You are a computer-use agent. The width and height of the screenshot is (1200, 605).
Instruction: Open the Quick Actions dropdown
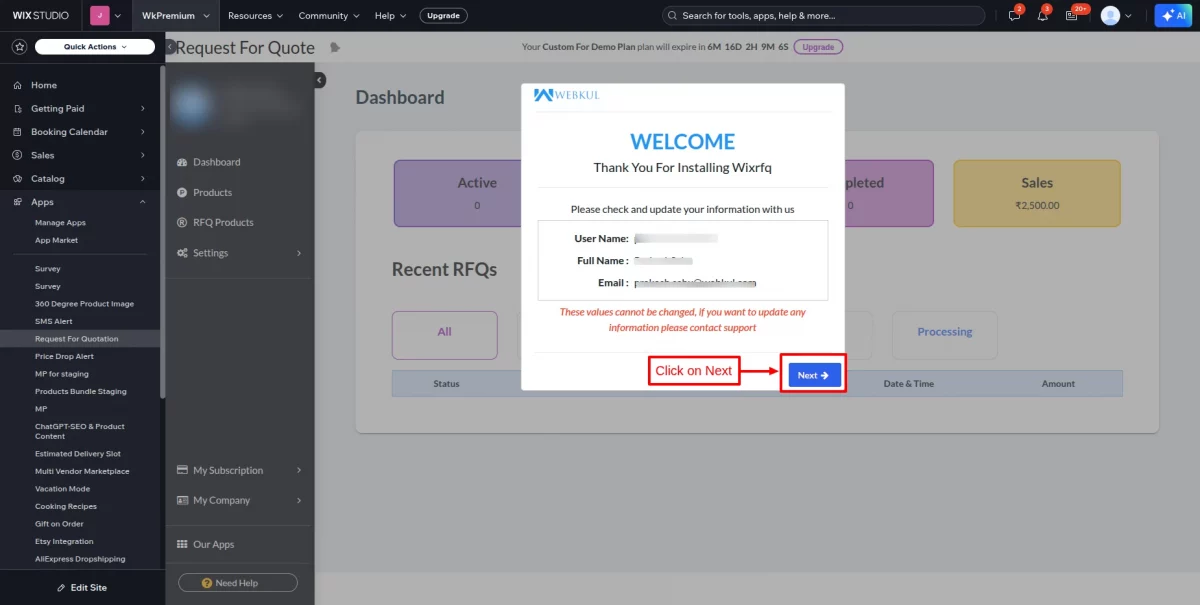[x=95, y=47]
